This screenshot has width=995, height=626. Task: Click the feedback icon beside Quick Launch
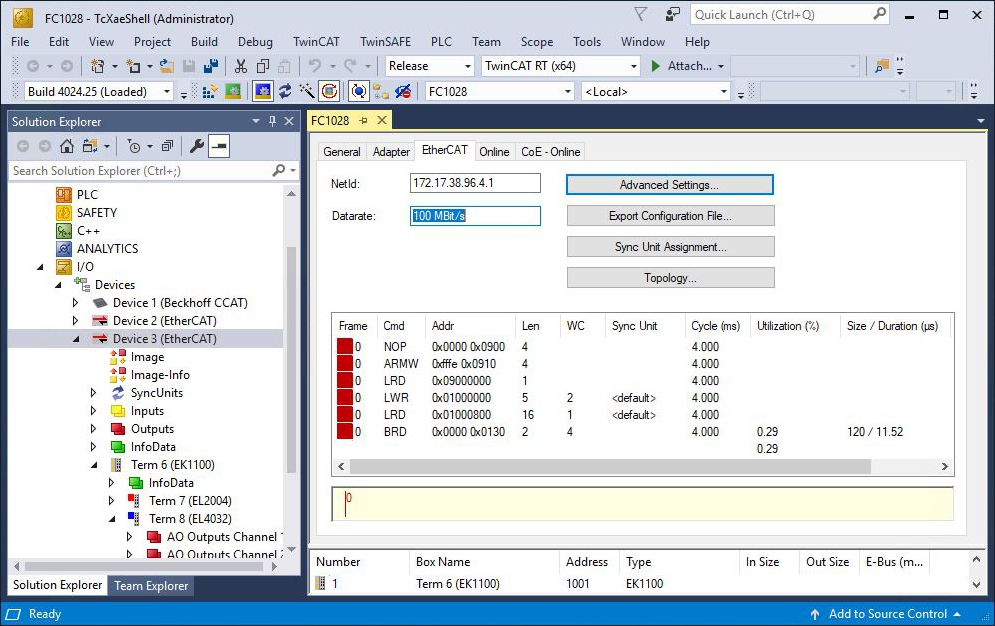click(x=672, y=15)
